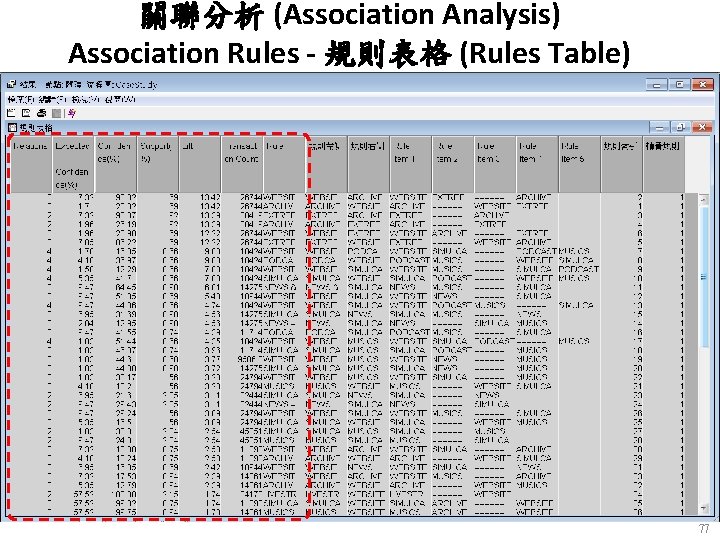The width and height of the screenshot is (720, 540).
Task: Click the Rule Item 3 column header
Action: tap(495, 164)
